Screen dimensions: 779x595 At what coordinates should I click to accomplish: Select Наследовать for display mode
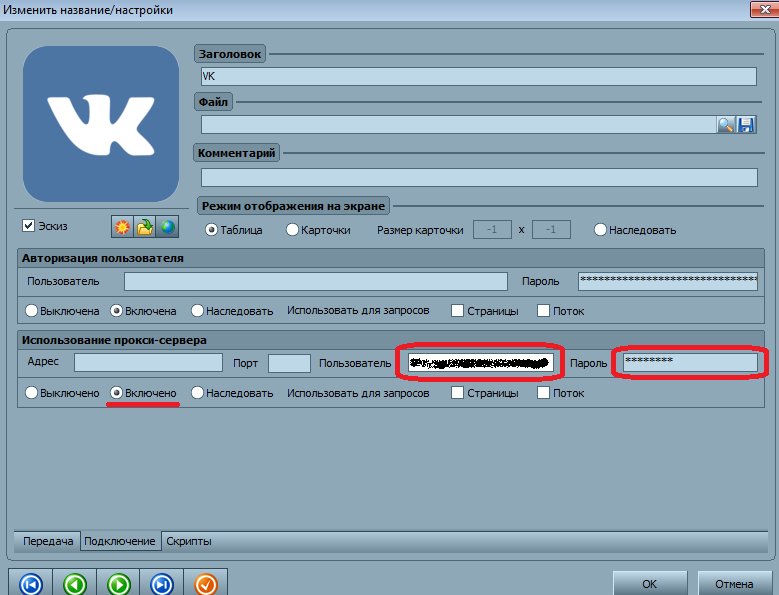click(600, 230)
